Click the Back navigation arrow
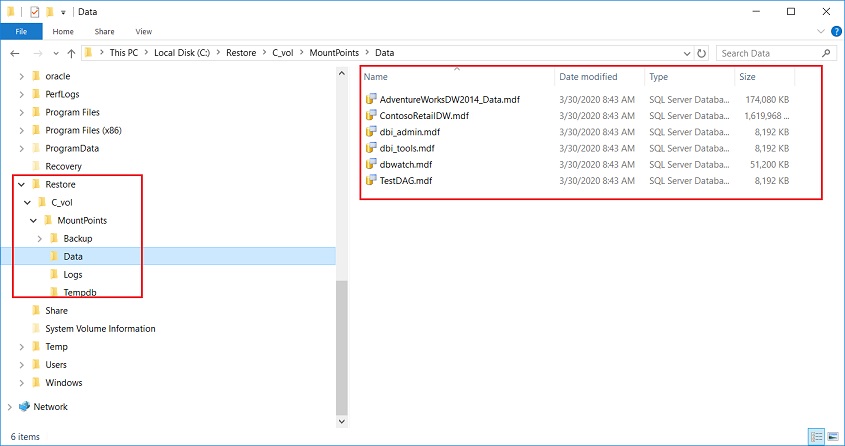Image resolution: width=845 pixels, height=446 pixels. pyautogui.click(x=15, y=53)
